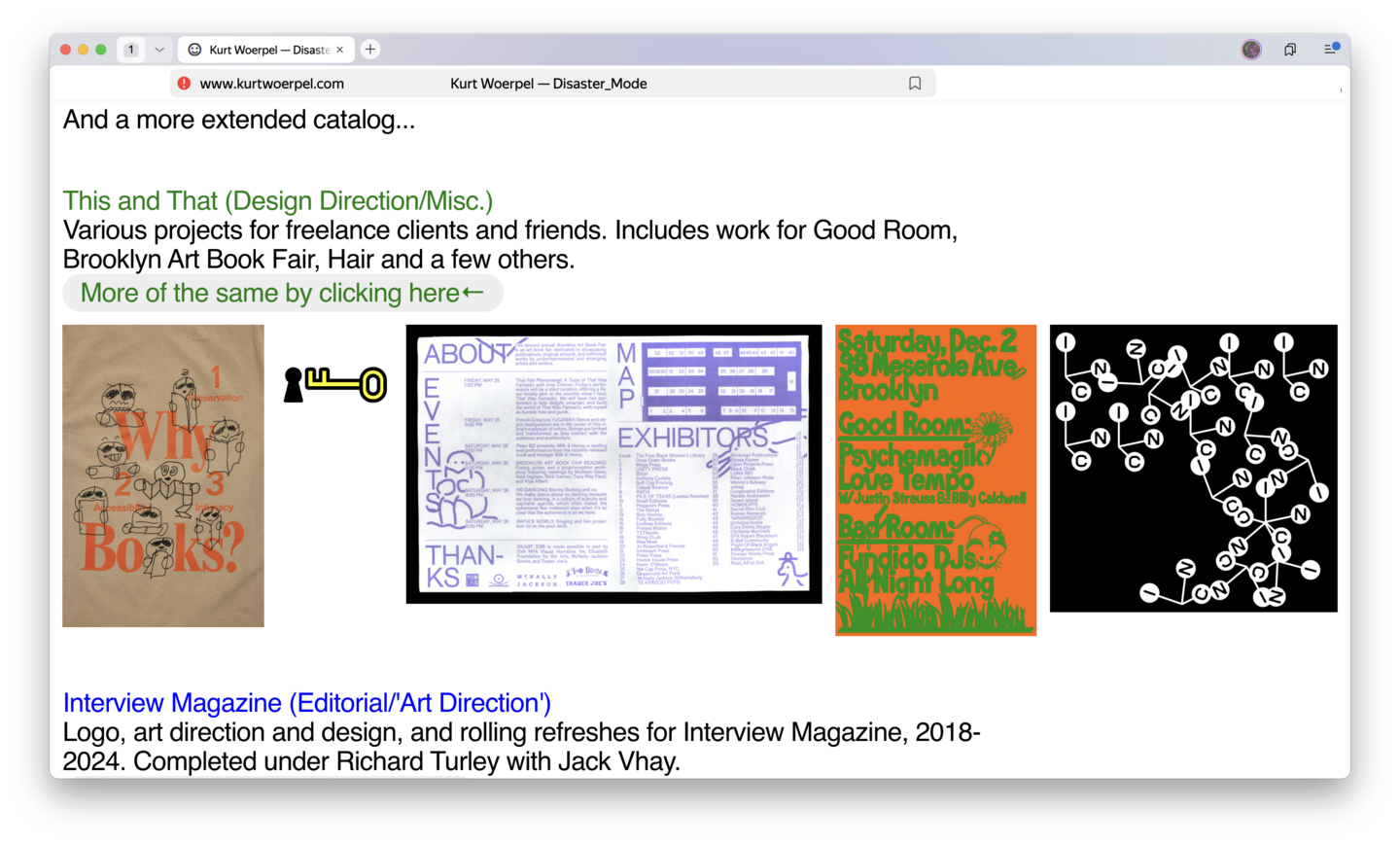
Task: Click the red site security warning icon
Action: point(184,84)
